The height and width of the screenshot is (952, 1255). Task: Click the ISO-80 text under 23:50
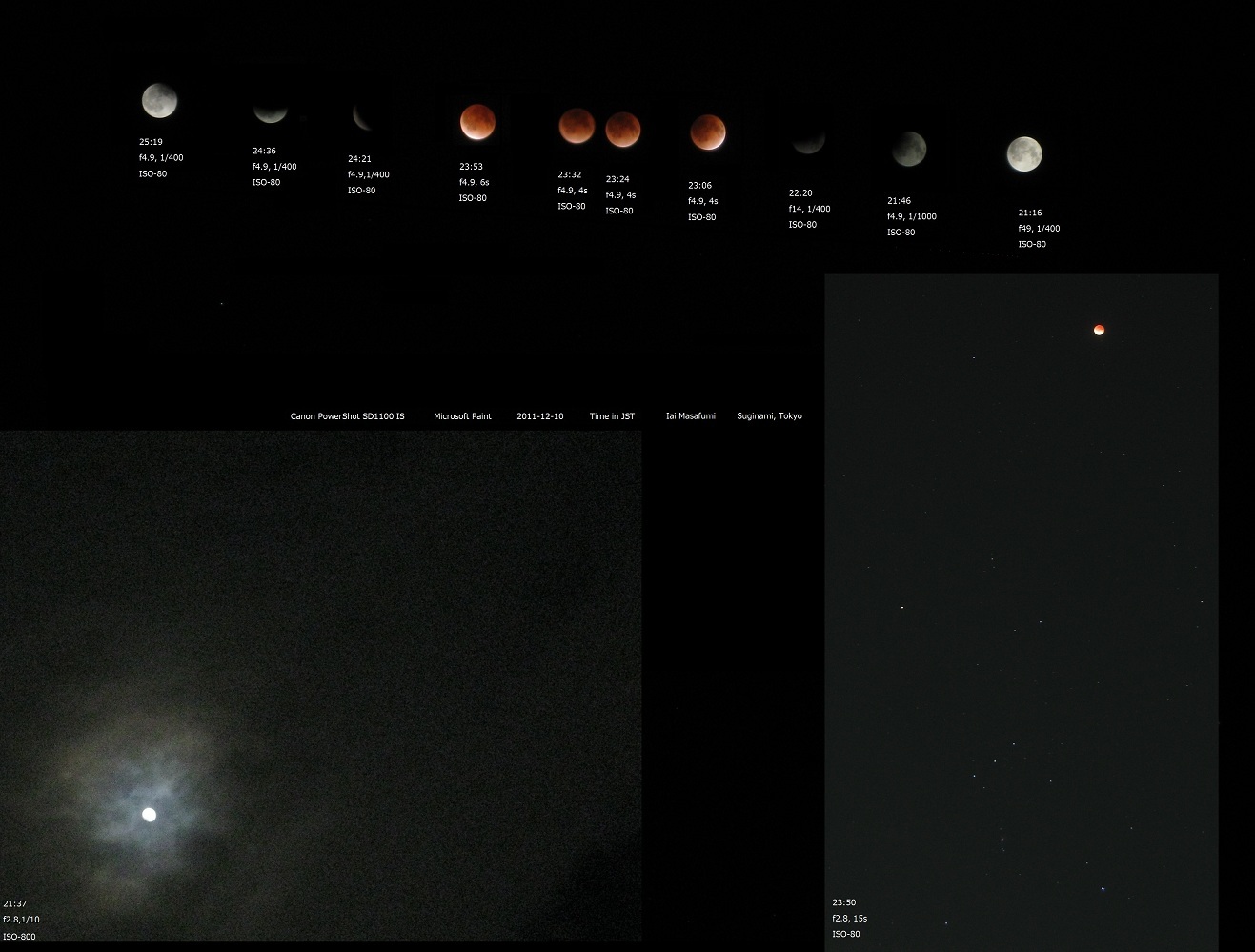click(846, 934)
